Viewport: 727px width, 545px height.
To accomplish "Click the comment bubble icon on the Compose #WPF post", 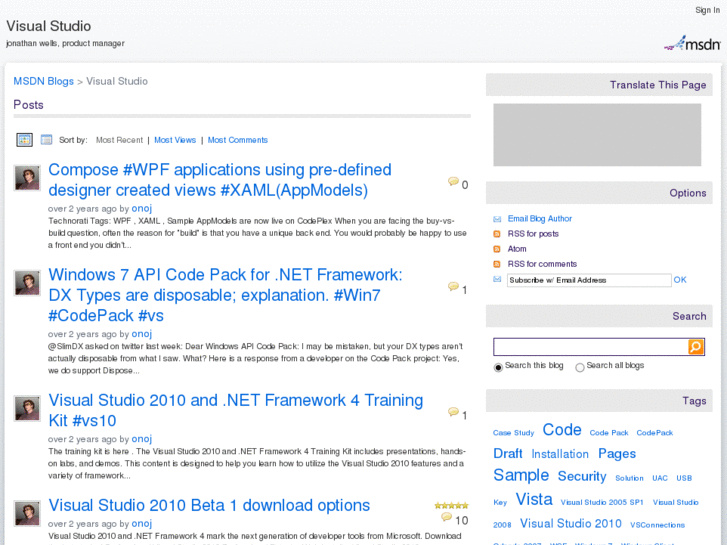I will [453, 181].
